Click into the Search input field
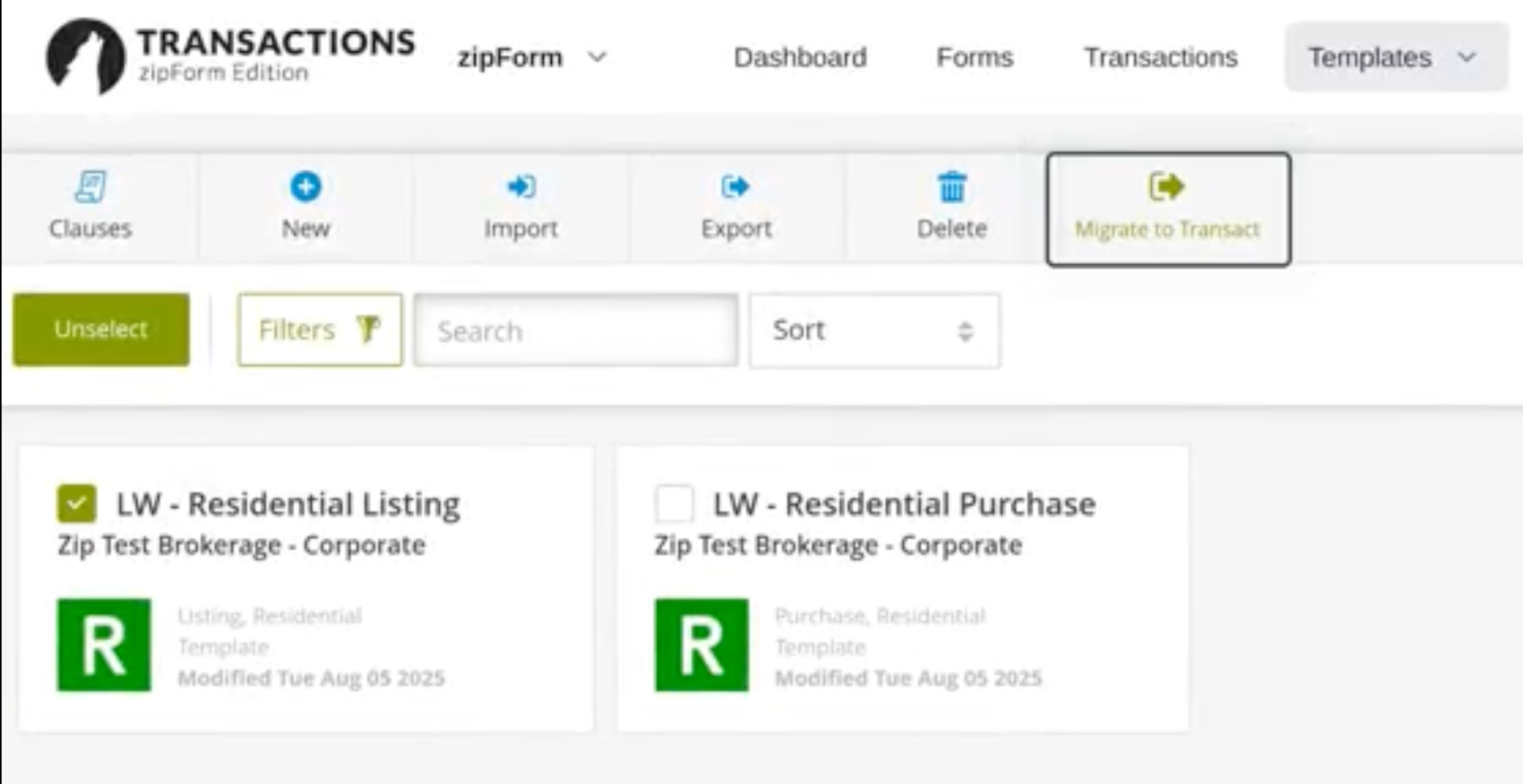Viewport: 1523px width, 784px height. [x=576, y=330]
